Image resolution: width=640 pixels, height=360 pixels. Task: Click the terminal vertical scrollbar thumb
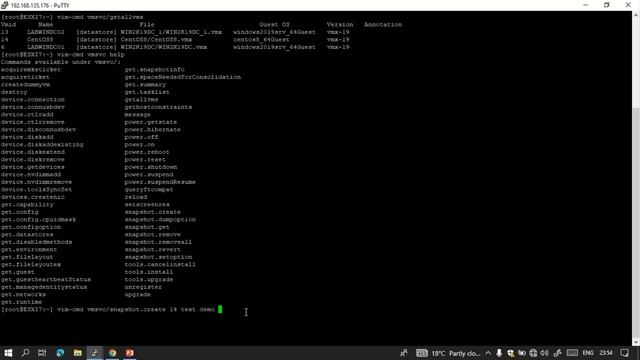636,222
